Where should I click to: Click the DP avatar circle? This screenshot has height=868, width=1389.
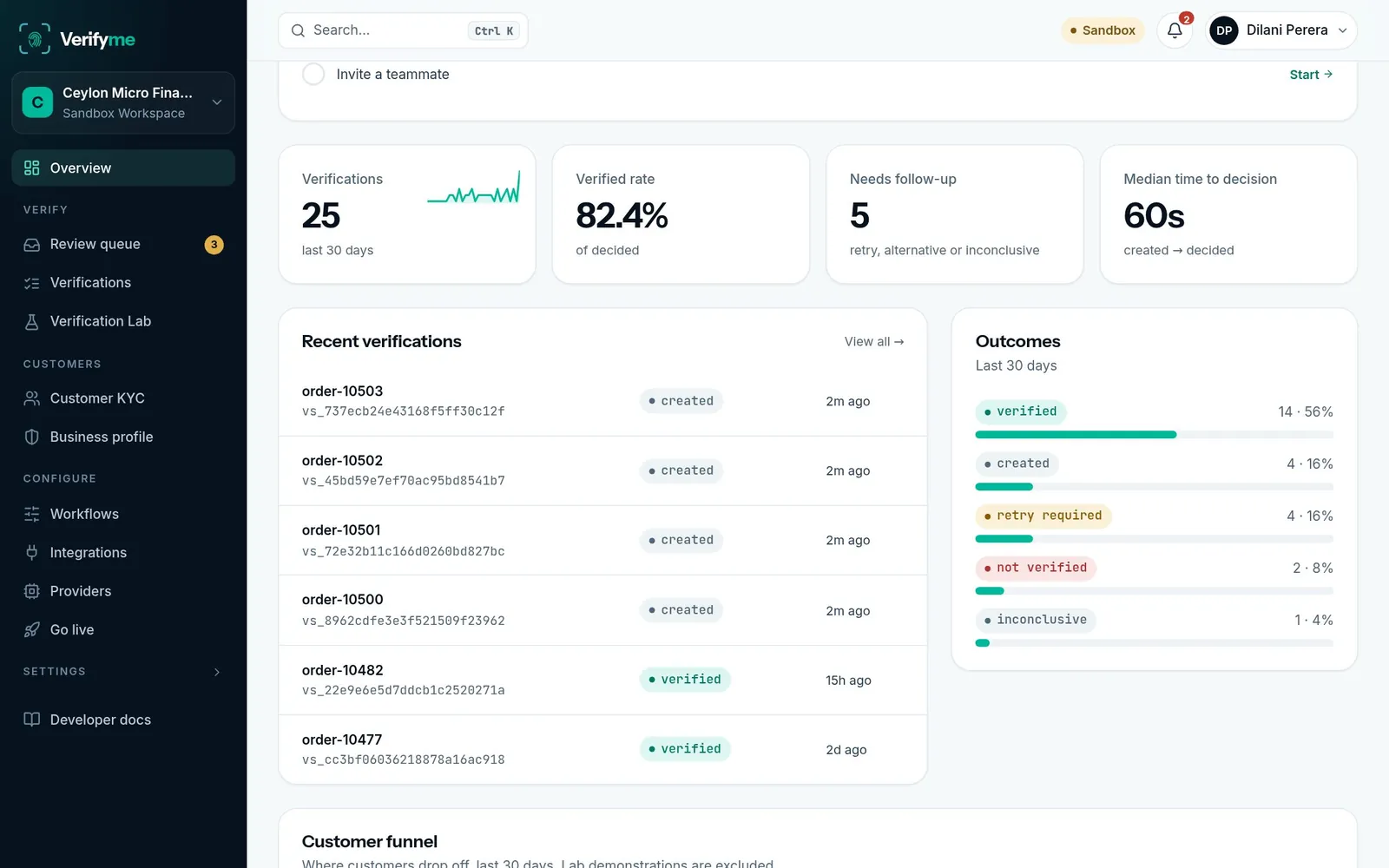tap(1224, 30)
